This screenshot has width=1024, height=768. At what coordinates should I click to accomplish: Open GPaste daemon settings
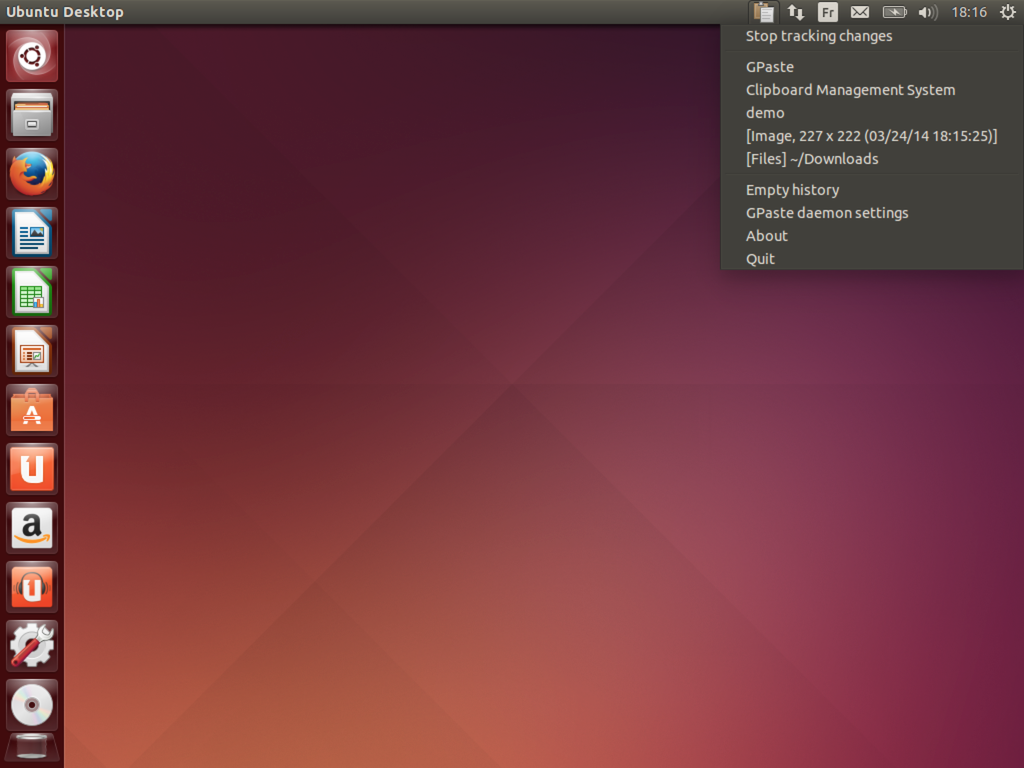point(872,213)
